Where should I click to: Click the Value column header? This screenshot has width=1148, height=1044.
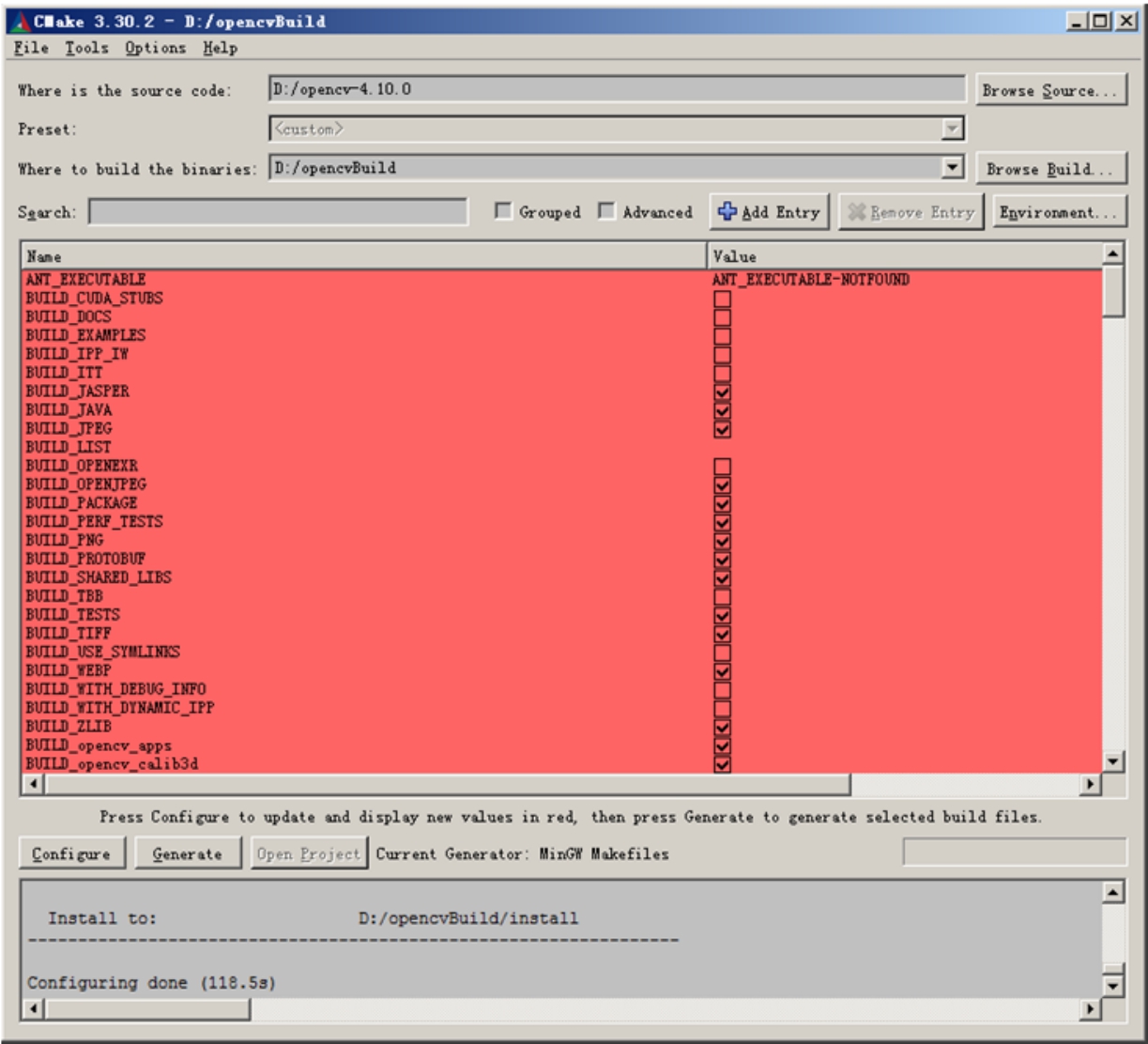tap(904, 256)
